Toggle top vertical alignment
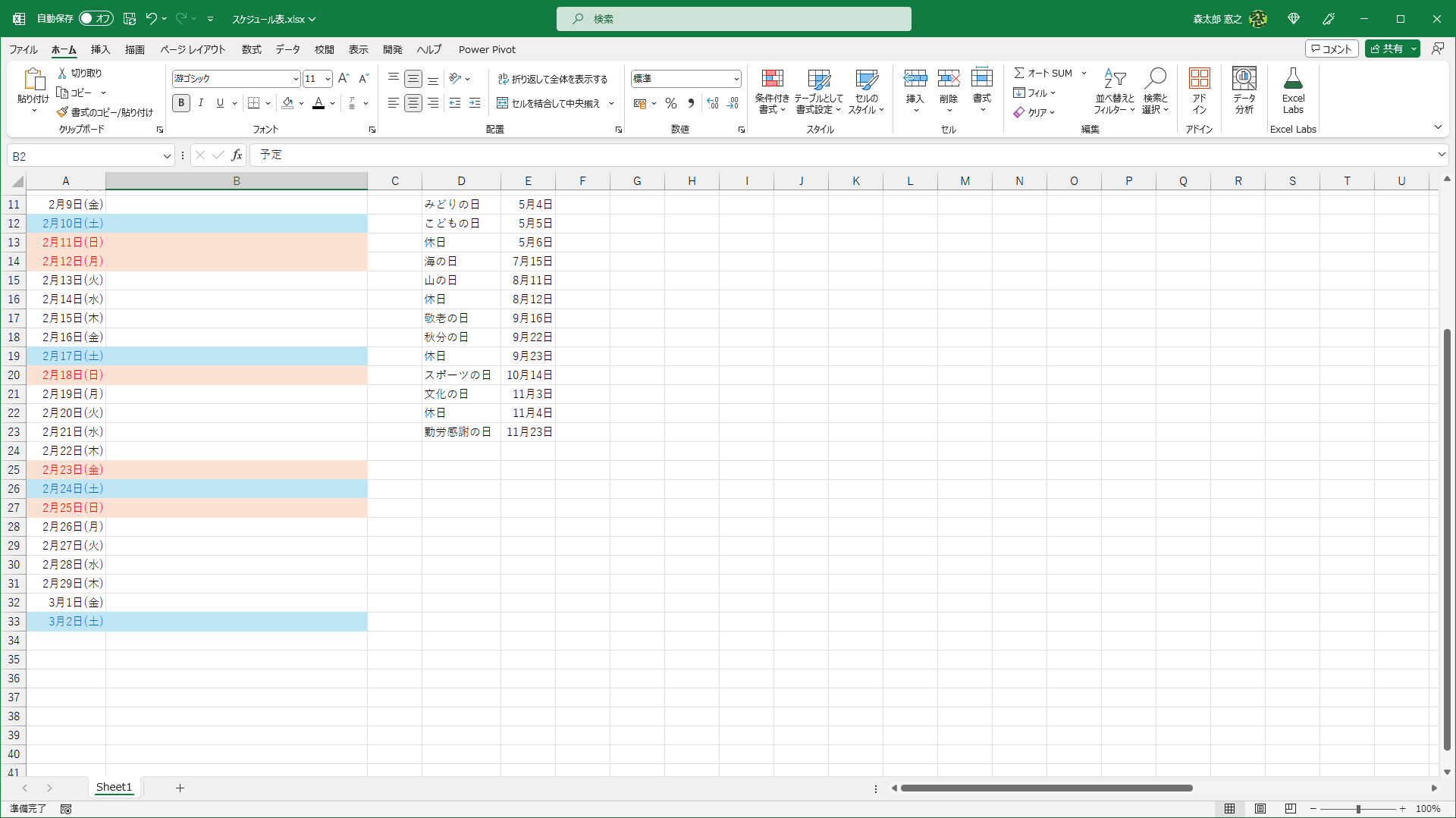Screen dimensions: 1456x818 pyautogui.click(x=394, y=78)
